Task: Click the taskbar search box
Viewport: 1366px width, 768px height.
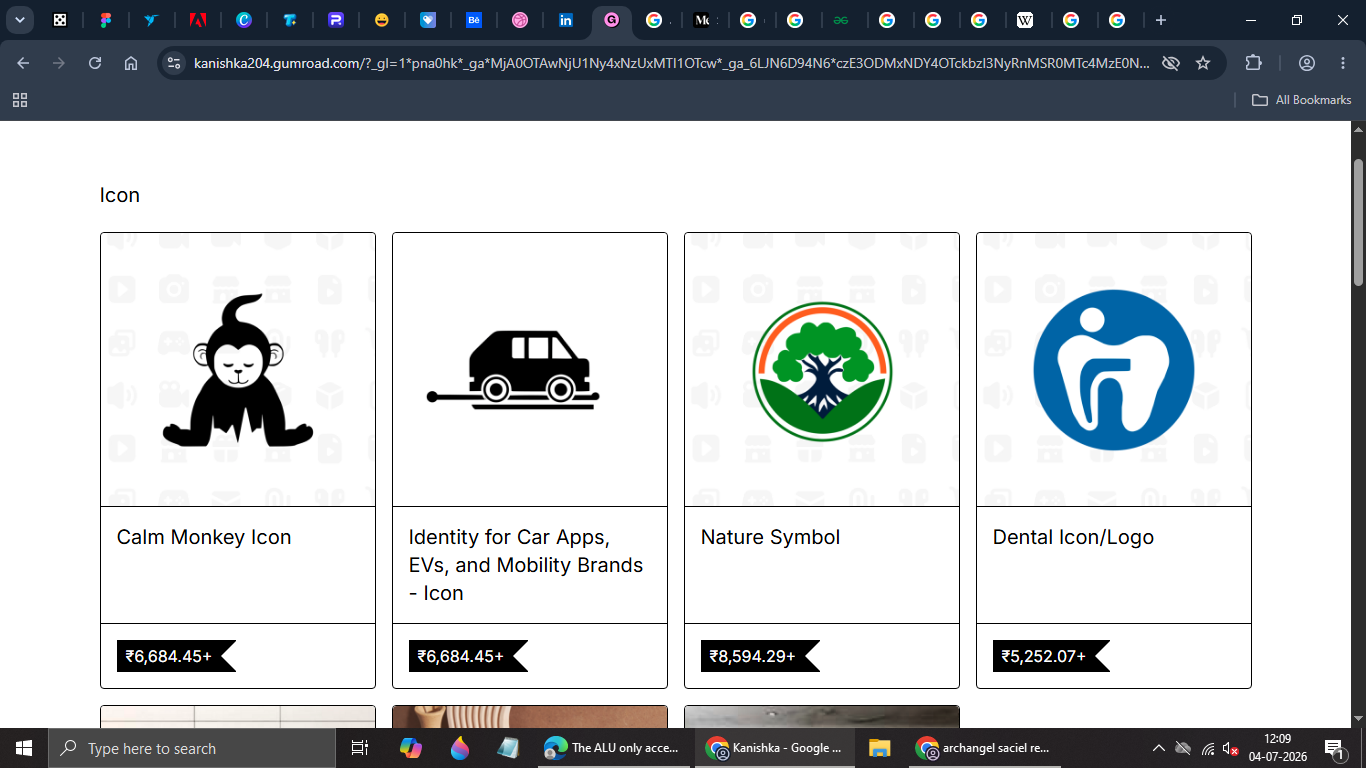Action: (x=191, y=748)
